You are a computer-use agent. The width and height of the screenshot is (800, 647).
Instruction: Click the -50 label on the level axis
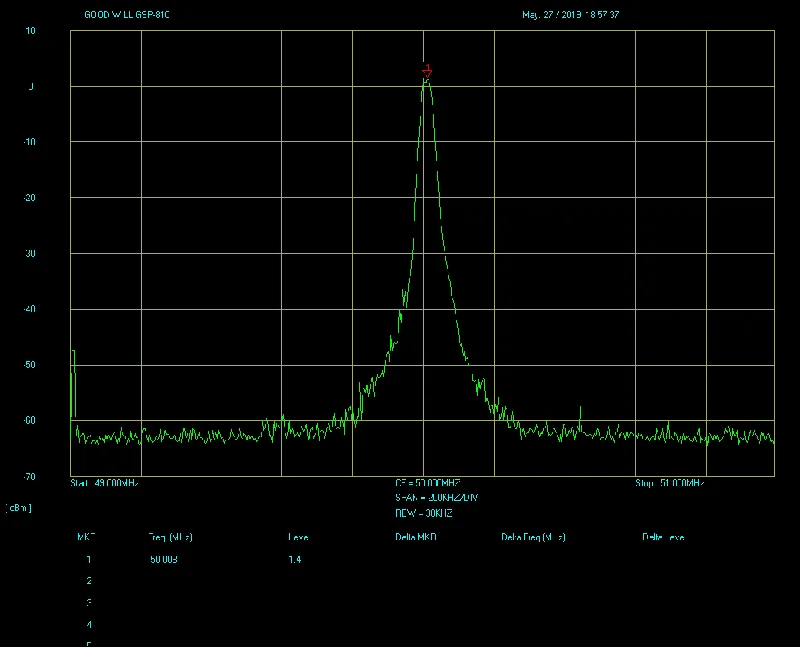[x=30, y=365]
